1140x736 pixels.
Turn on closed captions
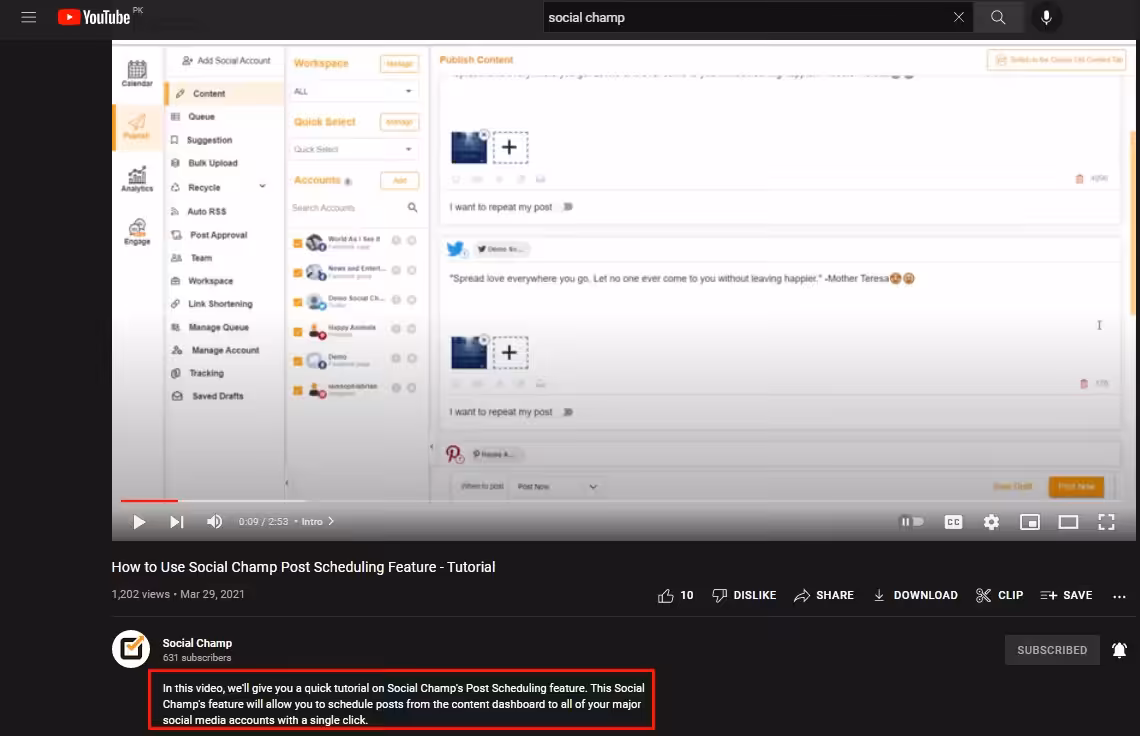pyautogui.click(x=953, y=522)
